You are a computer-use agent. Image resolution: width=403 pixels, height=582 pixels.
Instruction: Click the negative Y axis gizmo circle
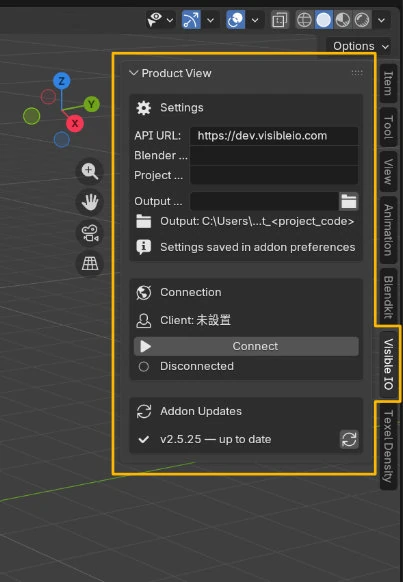tap(32, 116)
